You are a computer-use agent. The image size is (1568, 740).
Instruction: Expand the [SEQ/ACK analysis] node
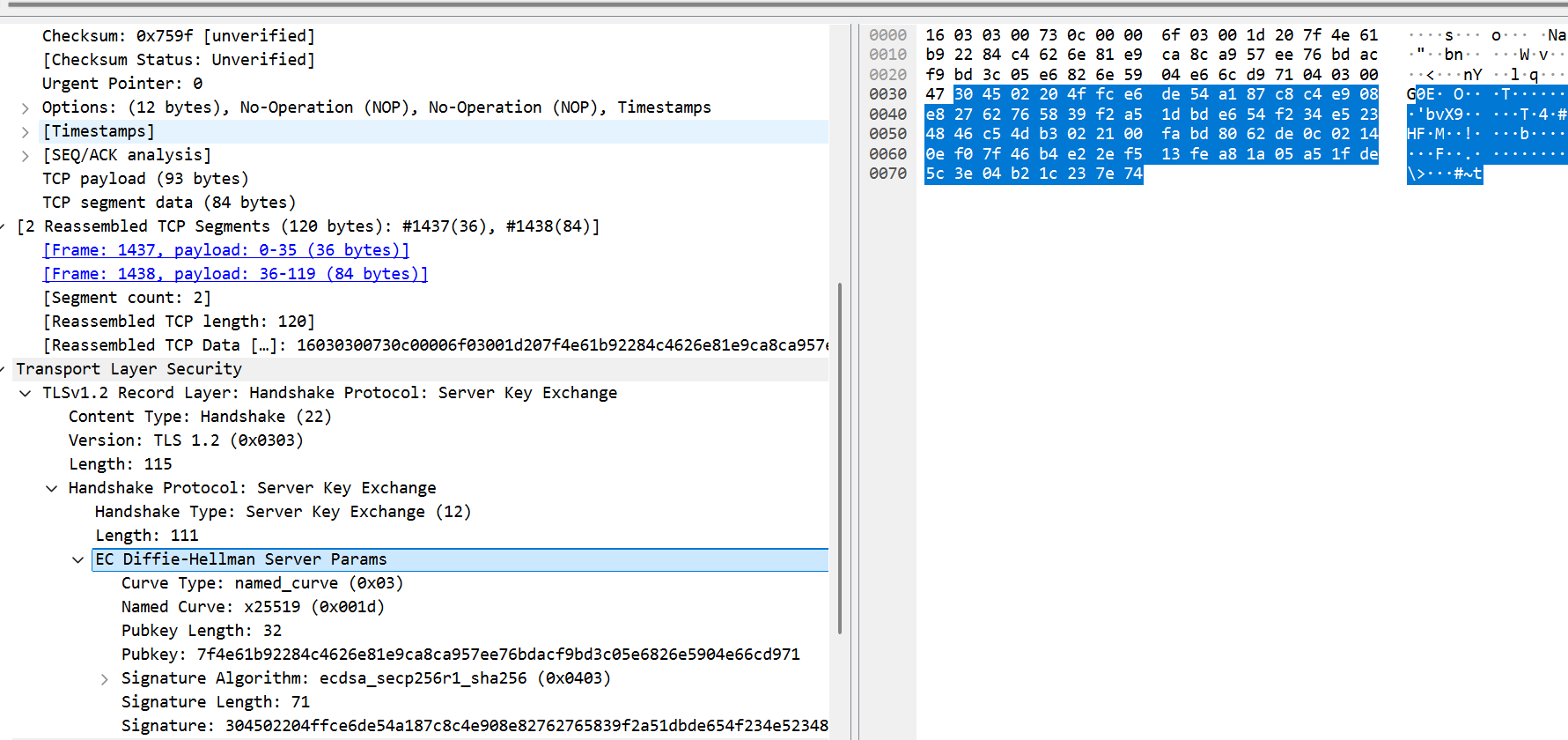point(26,155)
